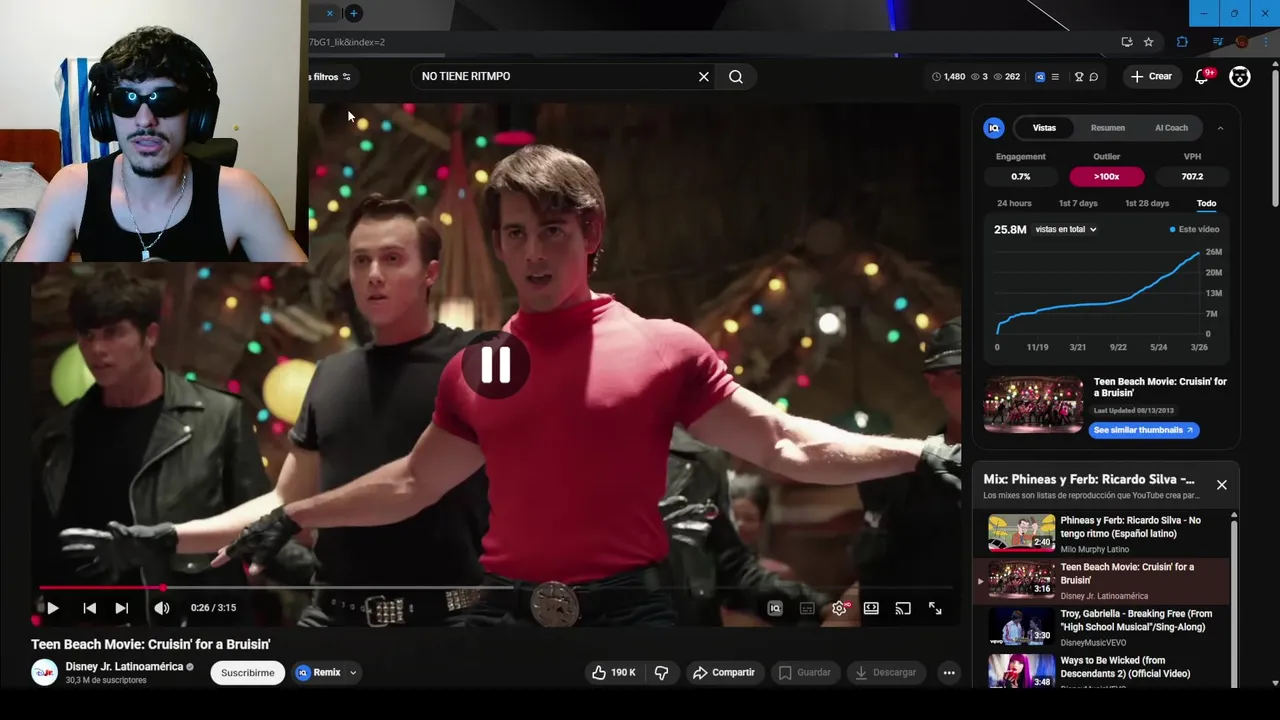Screen dimensions: 1280x720
Task: Cast the video to a device
Action: [x=903, y=608]
